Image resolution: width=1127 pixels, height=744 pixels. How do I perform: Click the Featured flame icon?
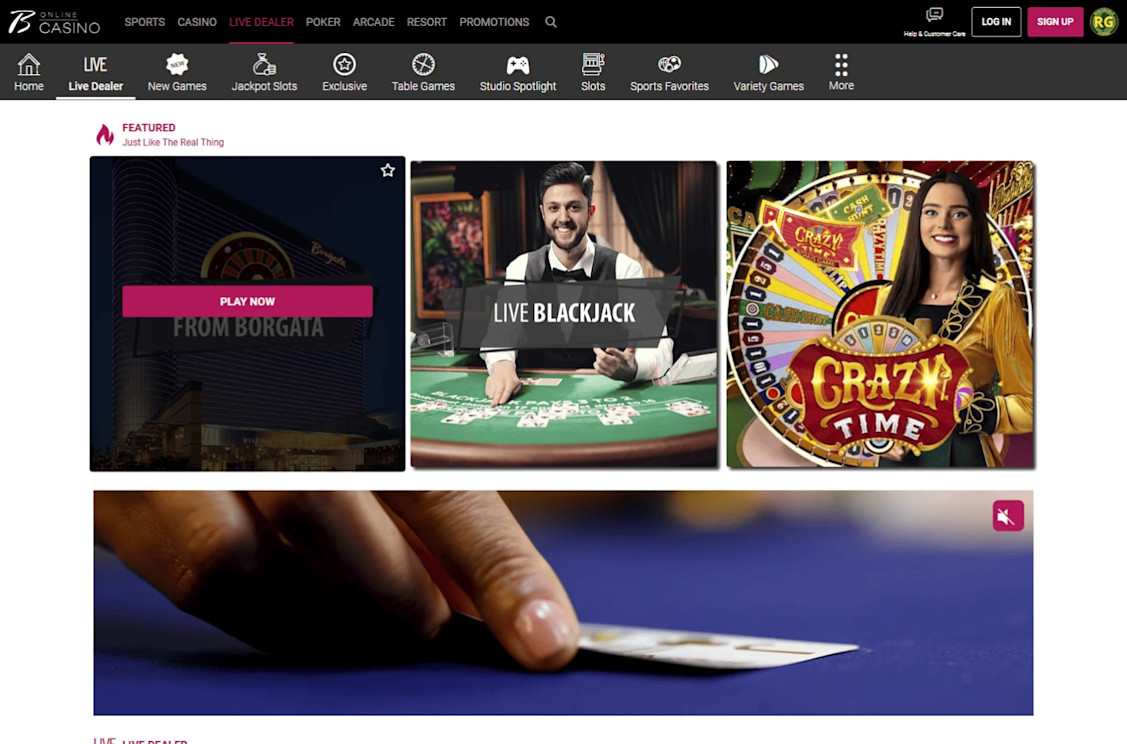[105, 134]
